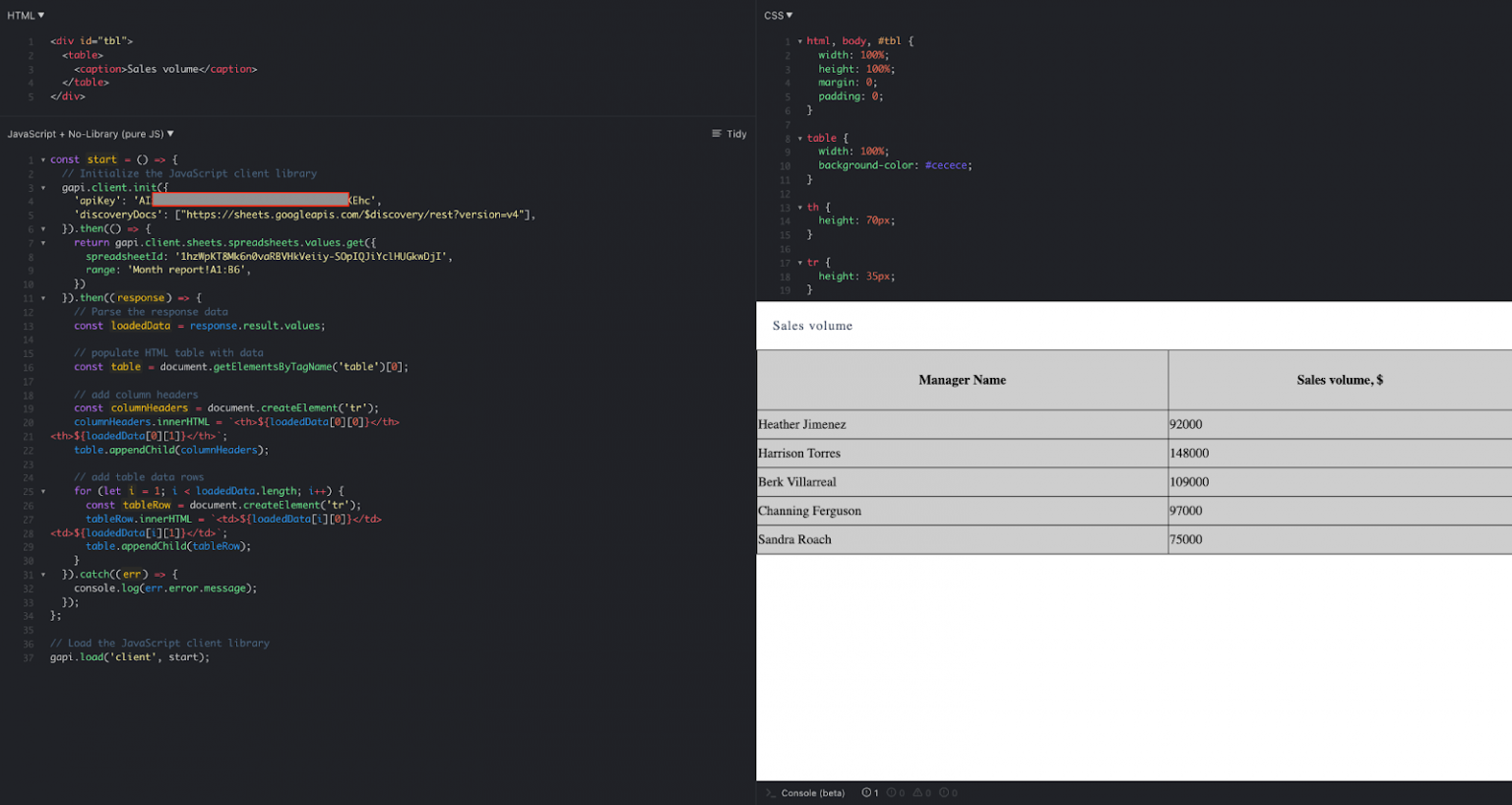This screenshot has height=805, width=1512.
Task: Click the Manager Name column header
Action: click(x=962, y=380)
